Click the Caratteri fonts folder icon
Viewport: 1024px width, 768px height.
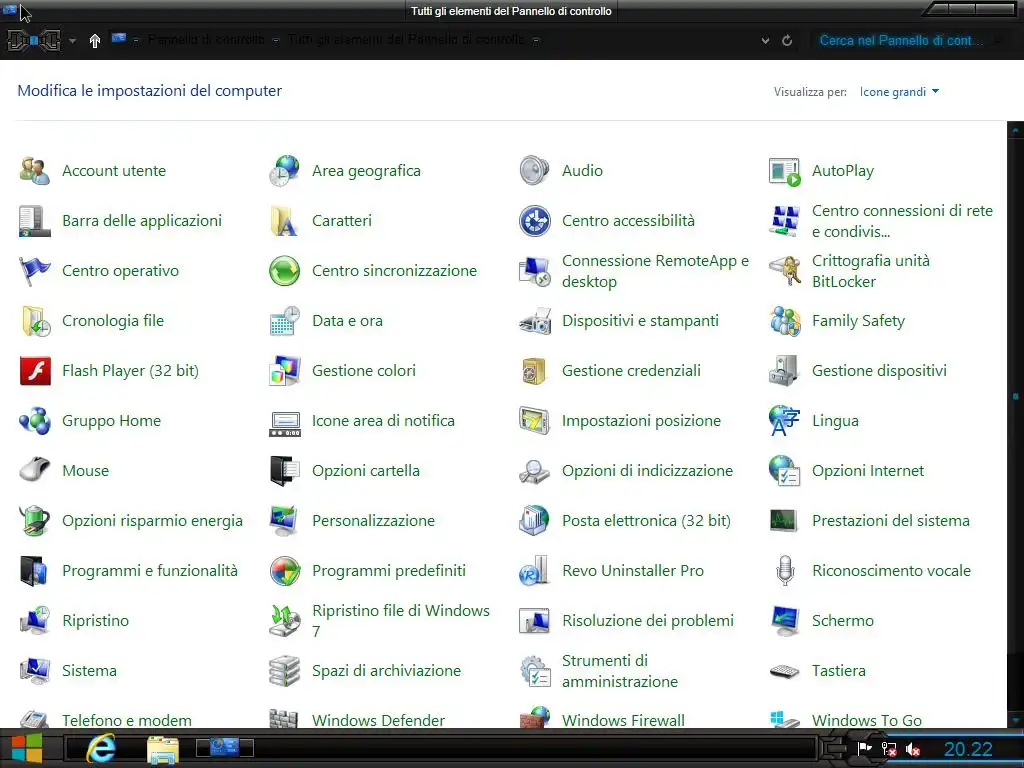285,221
